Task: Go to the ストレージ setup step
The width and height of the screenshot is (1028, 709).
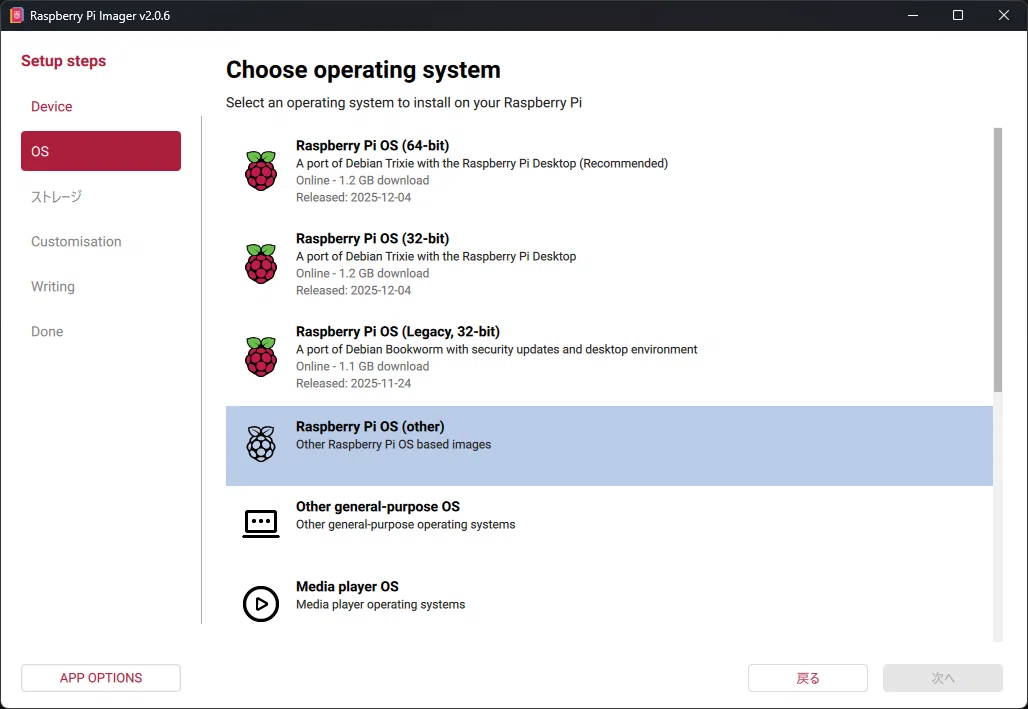Action: [56, 197]
